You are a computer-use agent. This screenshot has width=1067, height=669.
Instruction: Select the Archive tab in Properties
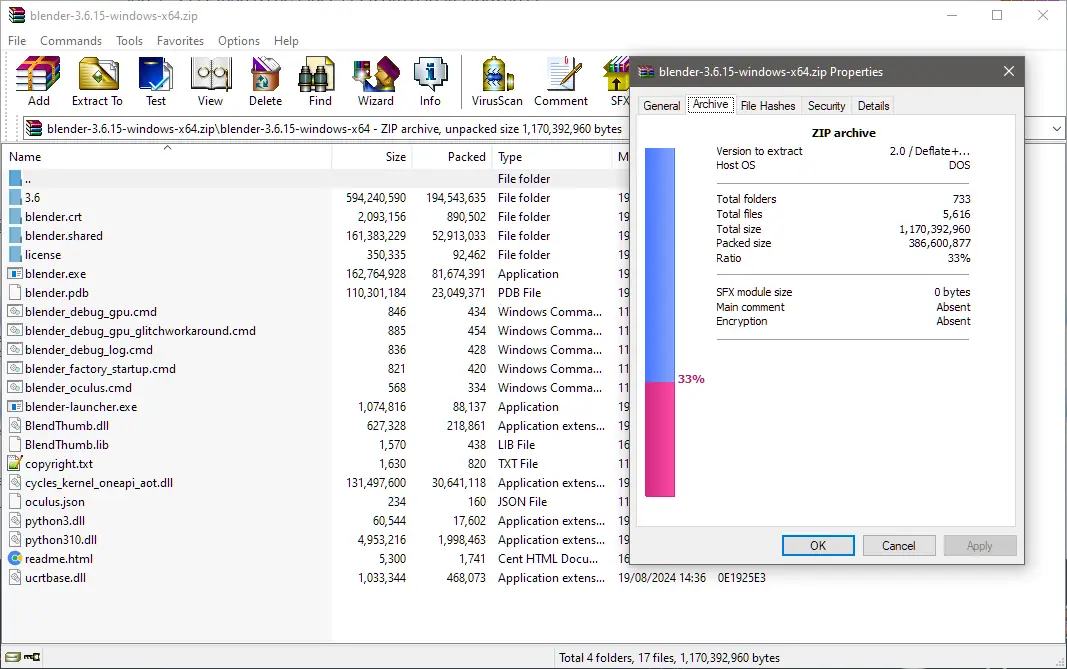click(x=710, y=104)
